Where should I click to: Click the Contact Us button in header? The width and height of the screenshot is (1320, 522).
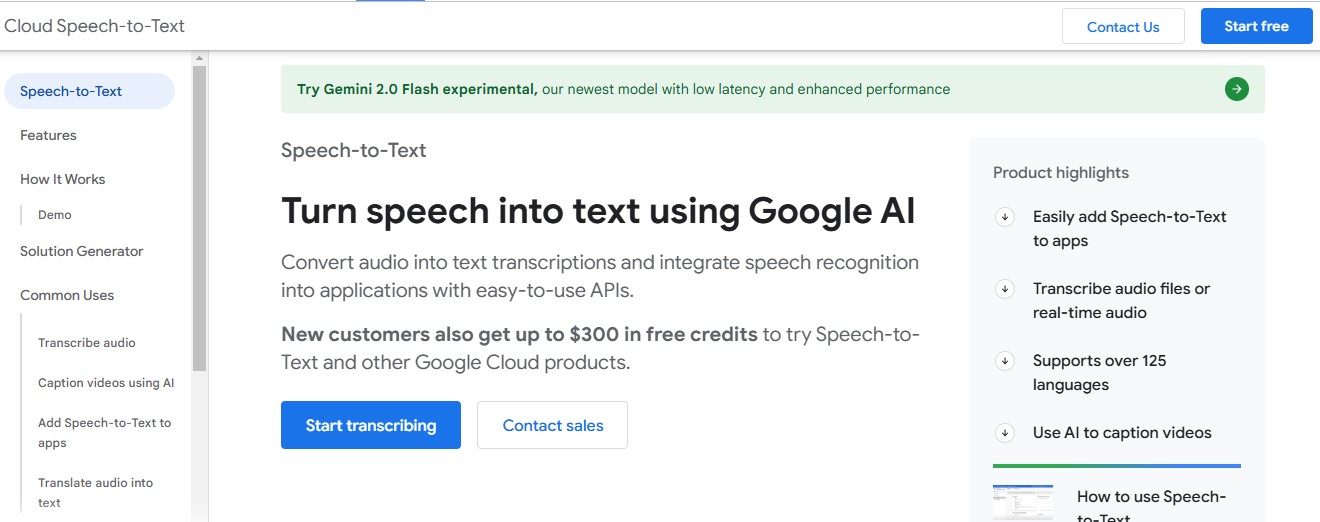1123,26
